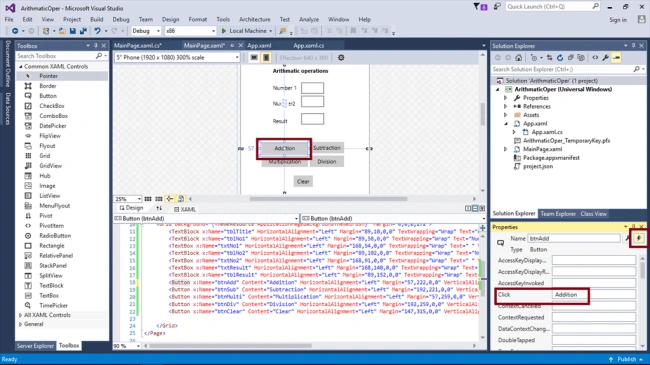Click Refresh icon in Solution Explorer
Screen dimensions: 650x365
click(x=560, y=58)
